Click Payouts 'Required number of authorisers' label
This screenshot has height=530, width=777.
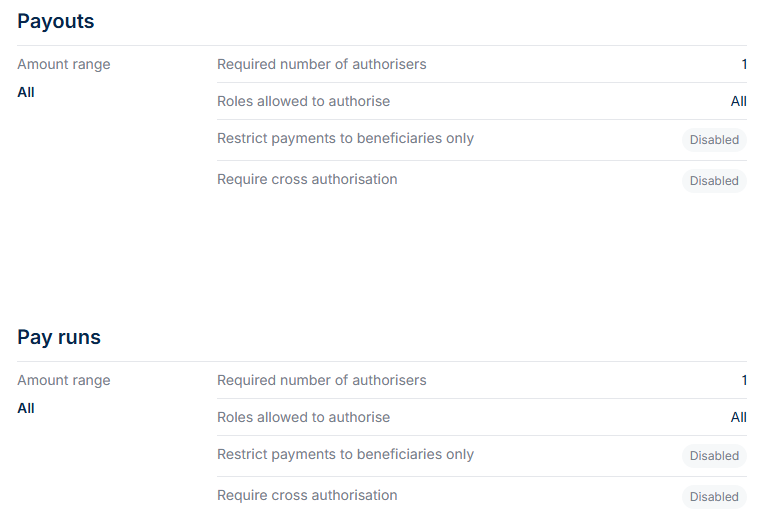322,64
